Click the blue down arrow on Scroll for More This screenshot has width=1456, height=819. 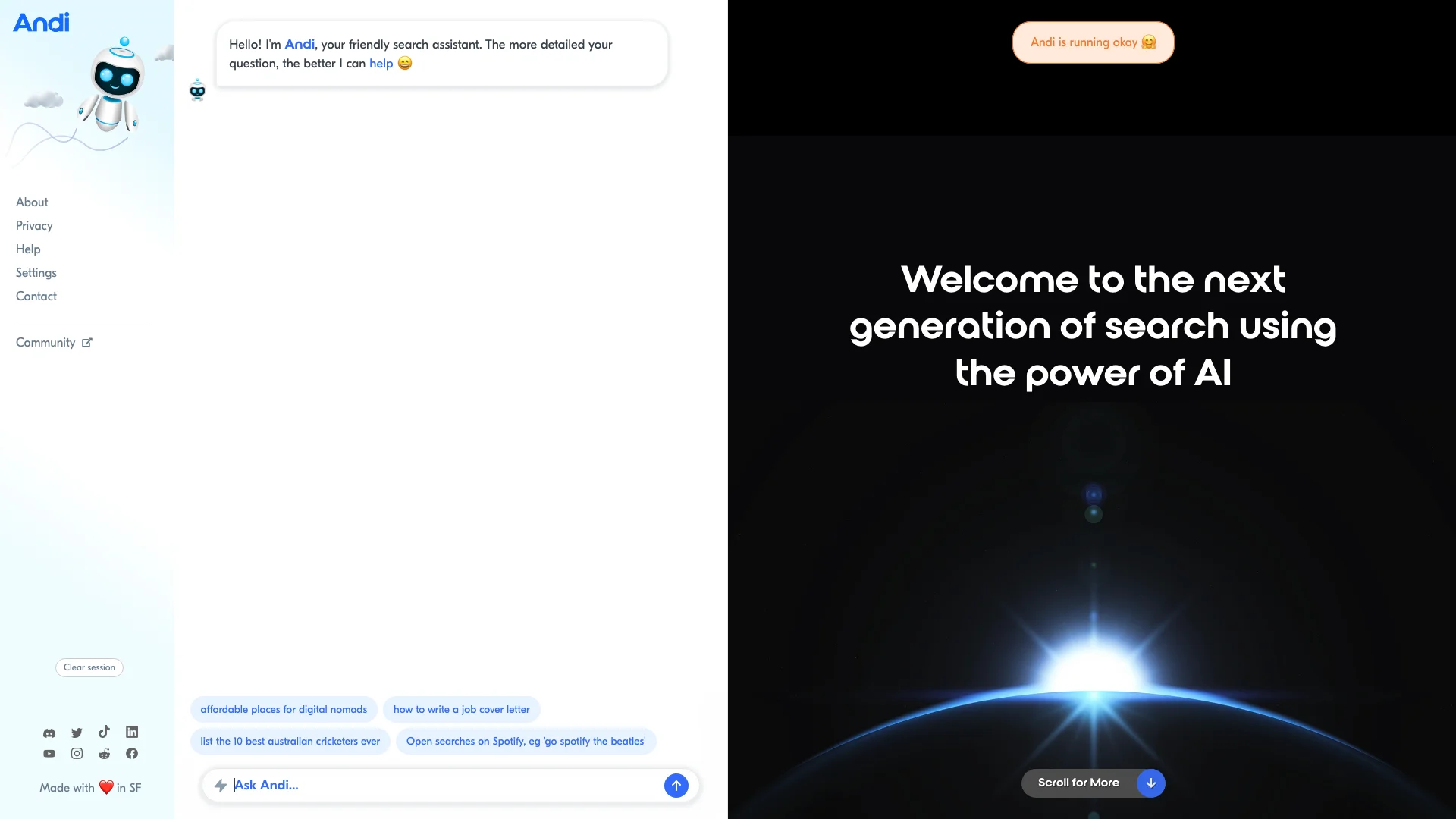click(x=1150, y=783)
